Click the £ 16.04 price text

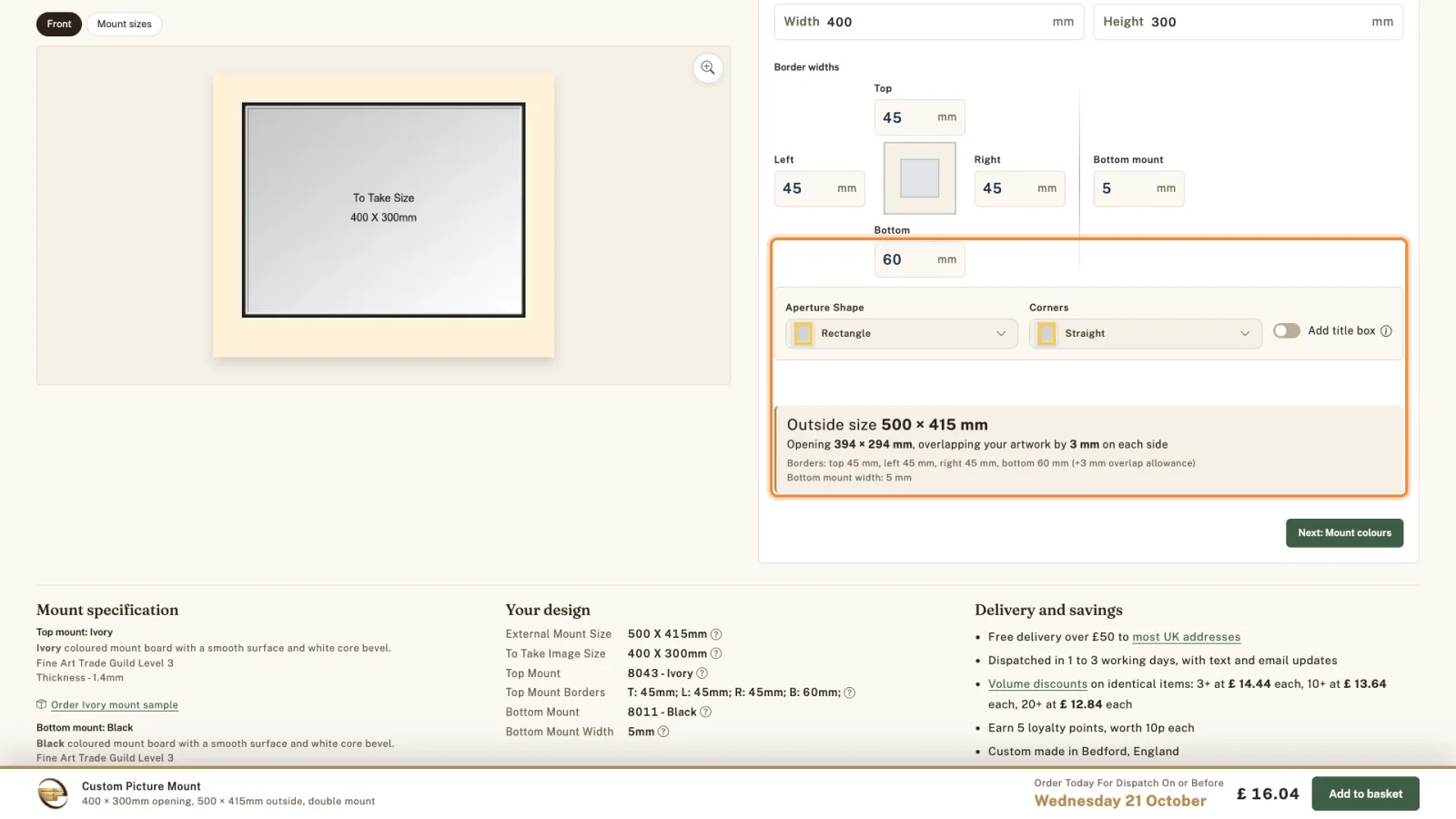point(1268,794)
